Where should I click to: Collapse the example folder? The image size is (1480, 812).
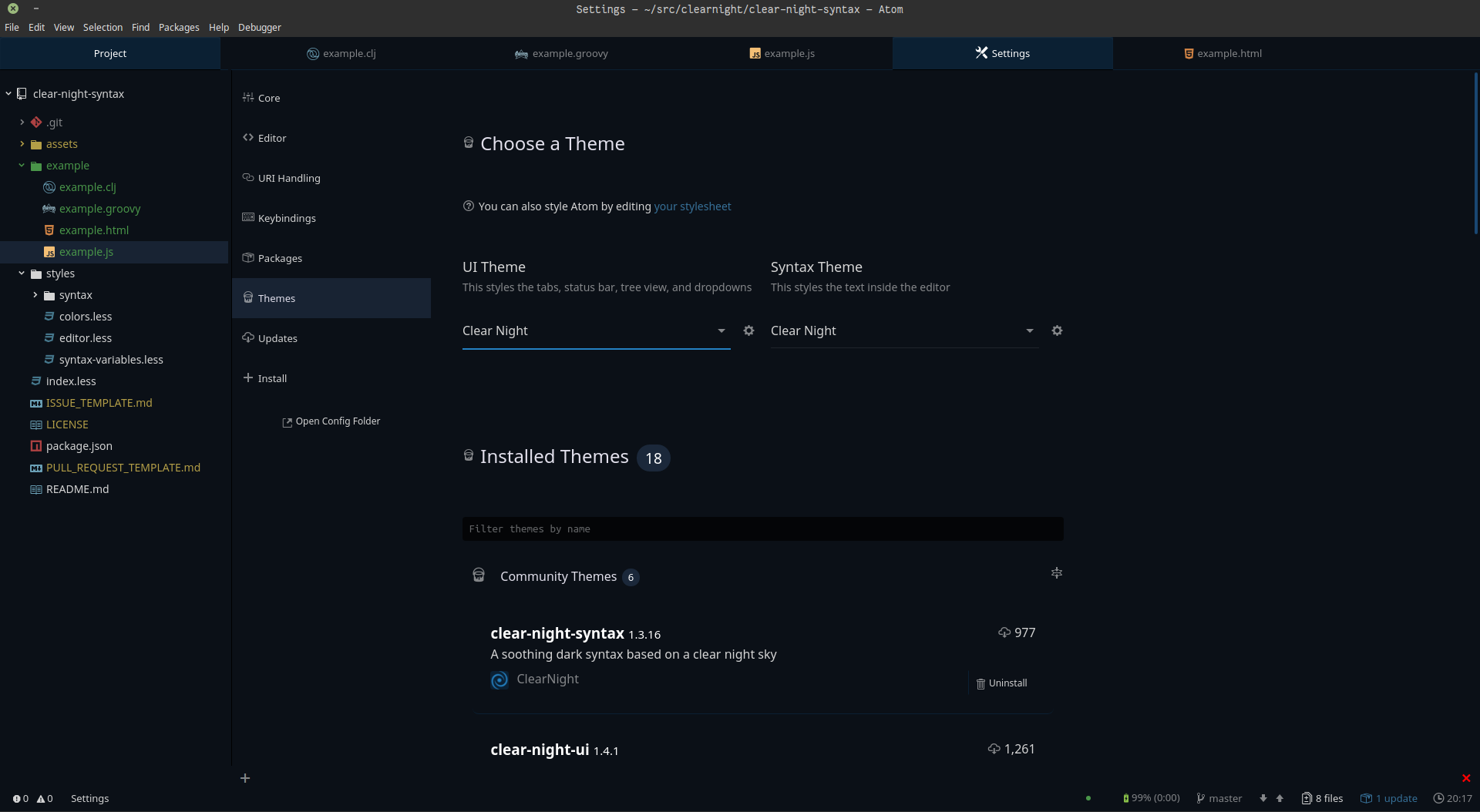click(22, 166)
